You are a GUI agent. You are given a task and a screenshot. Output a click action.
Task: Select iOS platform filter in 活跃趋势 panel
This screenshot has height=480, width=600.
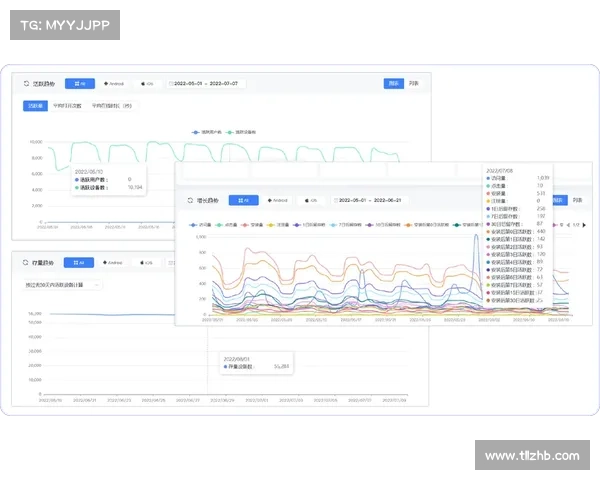pos(147,85)
